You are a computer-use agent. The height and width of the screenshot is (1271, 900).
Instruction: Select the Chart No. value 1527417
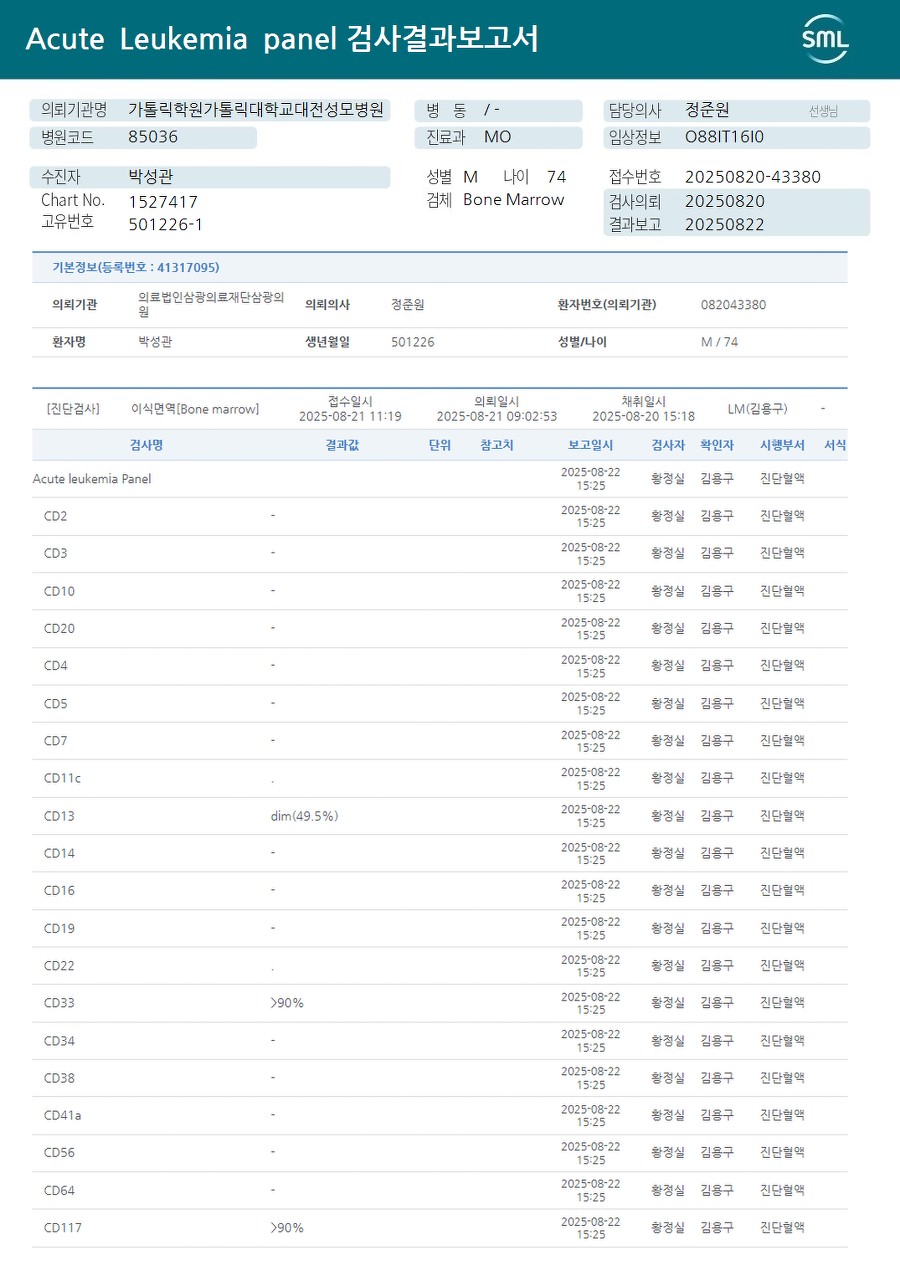click(163, 201)
